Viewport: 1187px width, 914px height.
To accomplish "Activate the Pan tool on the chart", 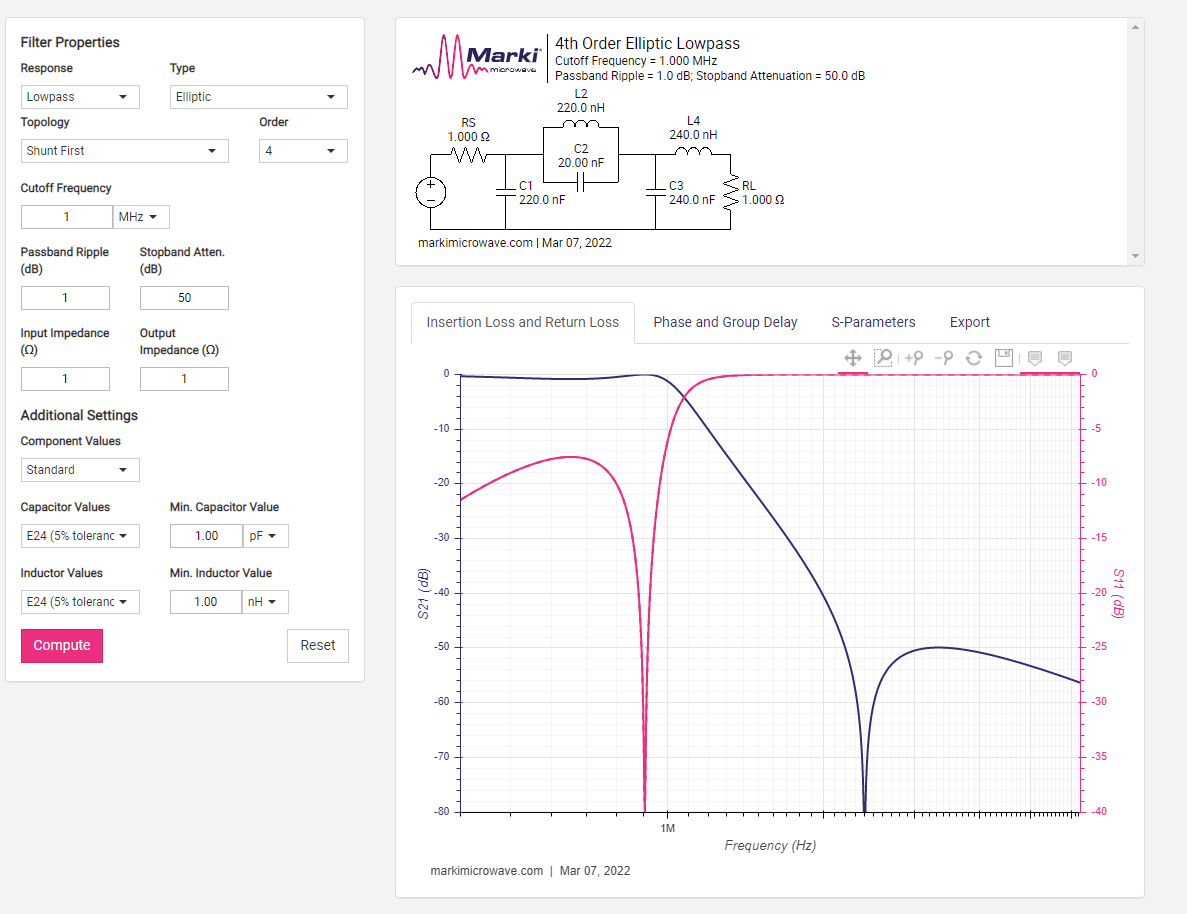I will point(853,358).
